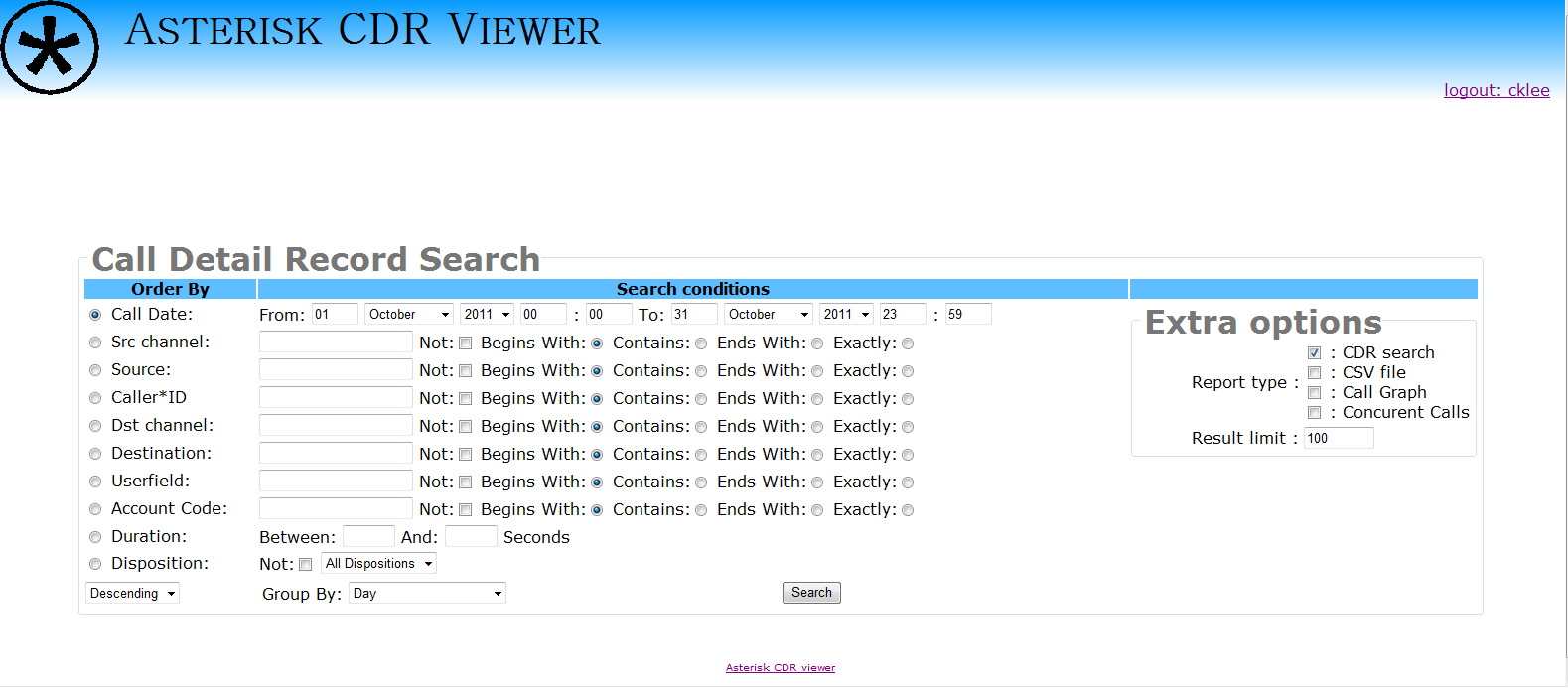Select Begins With for Account Code
Viewport: 1568px width, 688px height.
[x=597, y=510]
